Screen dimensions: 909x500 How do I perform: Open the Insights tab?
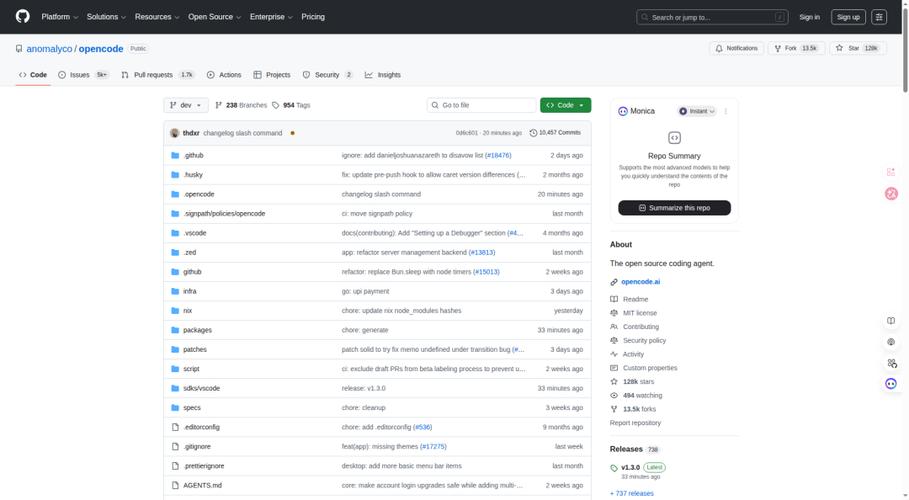coord(383,75)
